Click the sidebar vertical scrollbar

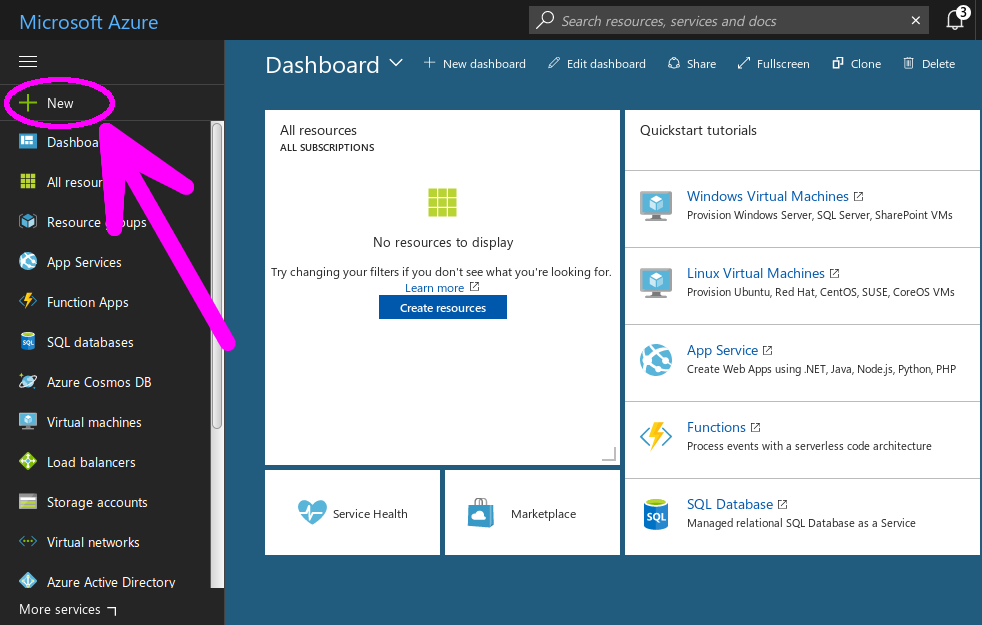pos(217,276)
